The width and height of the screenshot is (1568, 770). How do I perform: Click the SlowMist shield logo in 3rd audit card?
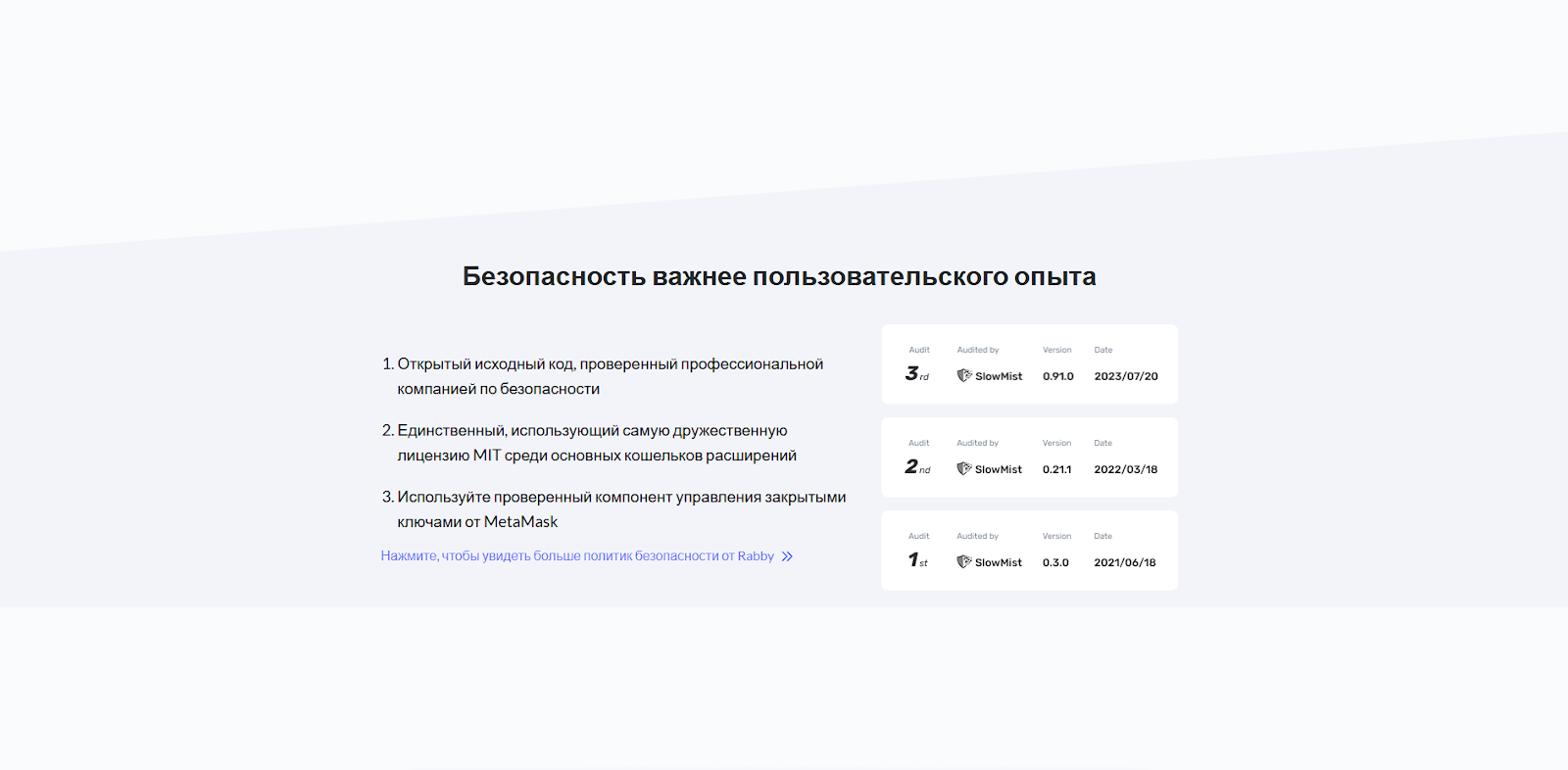[964, 375]
